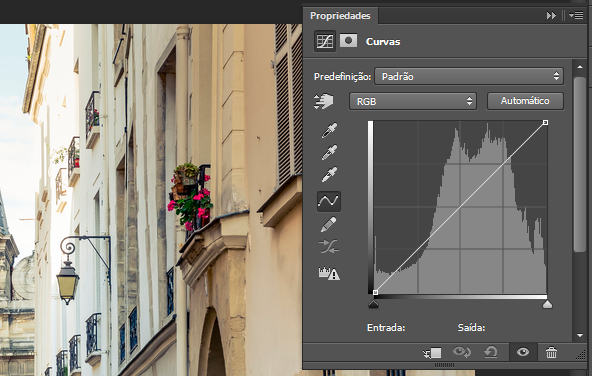Toggle adjustment layer visibility eye
592x376 pixels.
[x=523, y=353]
